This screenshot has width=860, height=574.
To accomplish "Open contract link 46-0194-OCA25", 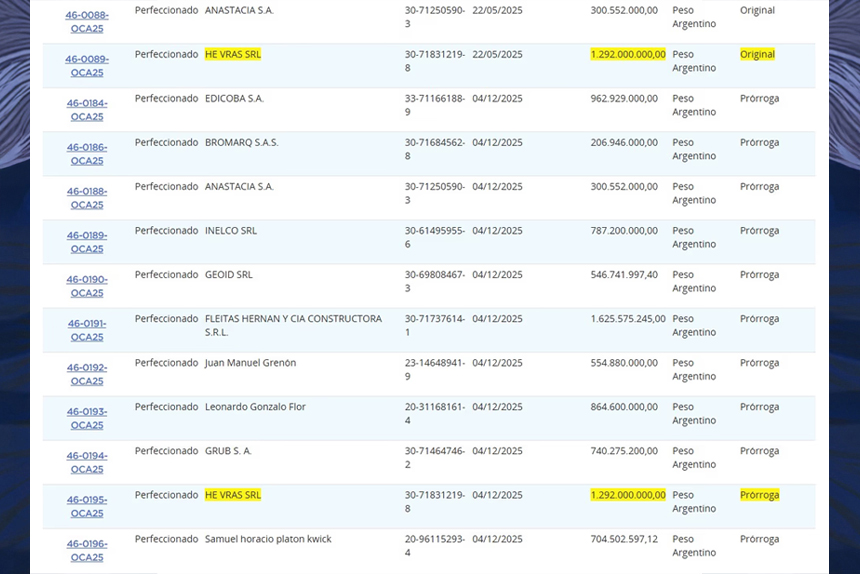I will click(x=87, y=462).
